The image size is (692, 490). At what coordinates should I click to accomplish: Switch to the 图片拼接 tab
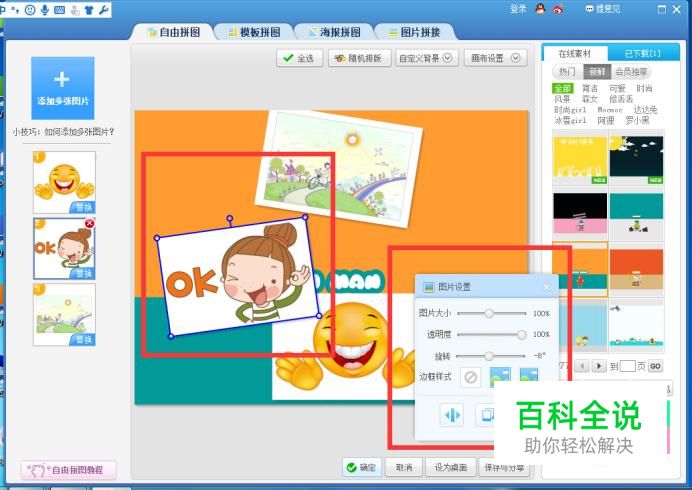[x=415, y=32]
